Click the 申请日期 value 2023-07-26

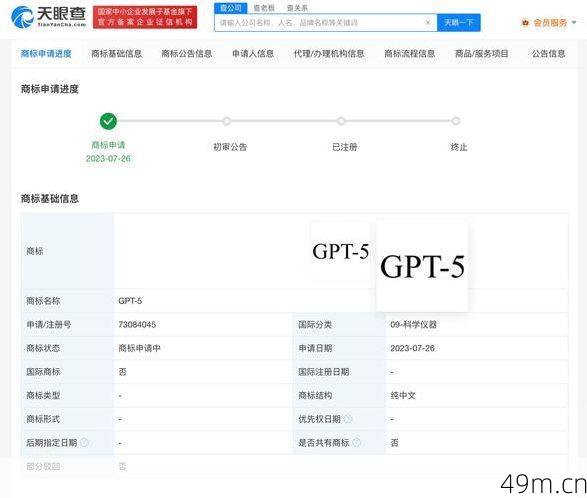(x=413, y=348)
